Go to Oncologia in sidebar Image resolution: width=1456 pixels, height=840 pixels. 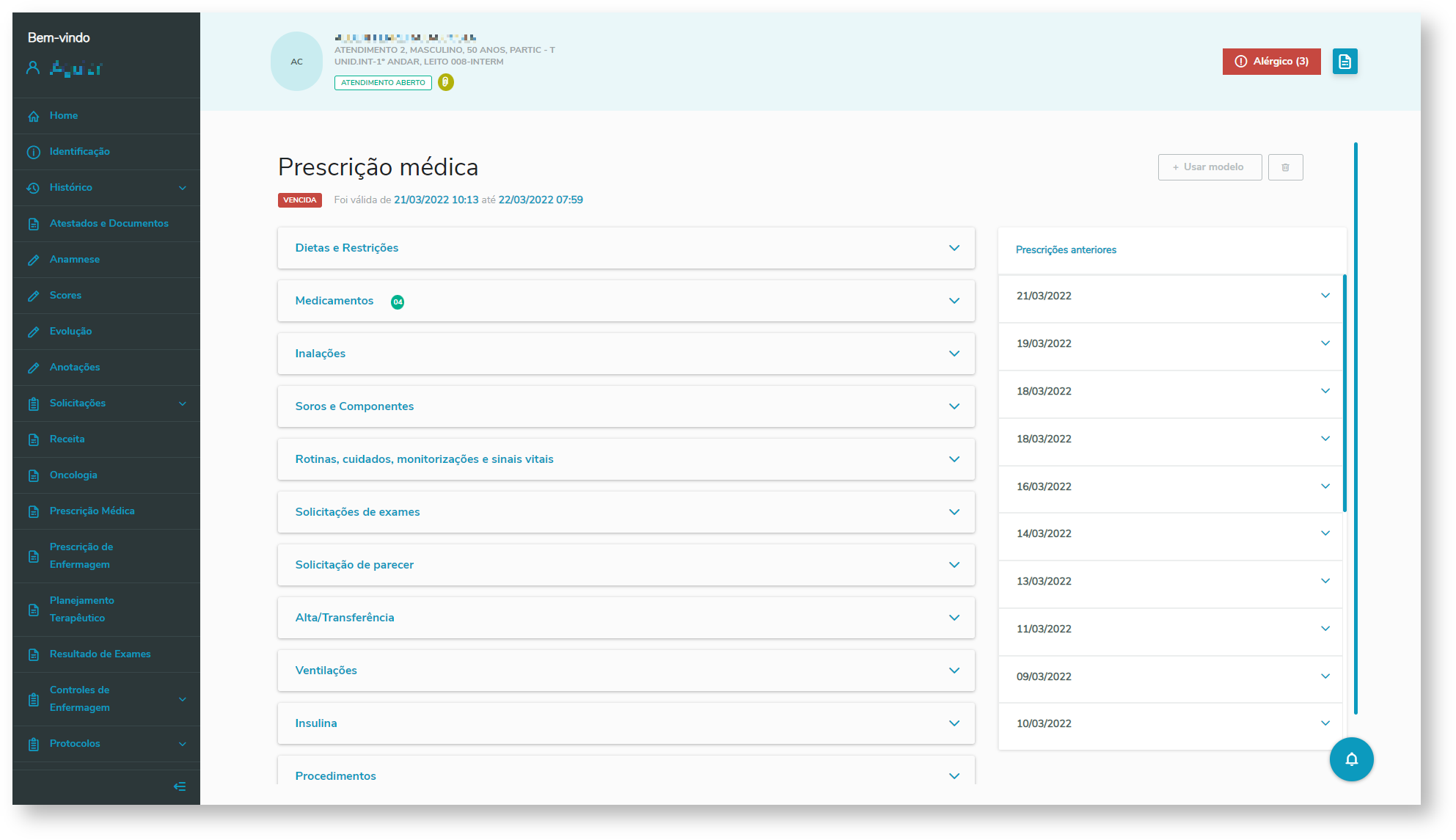click(73, 475)
